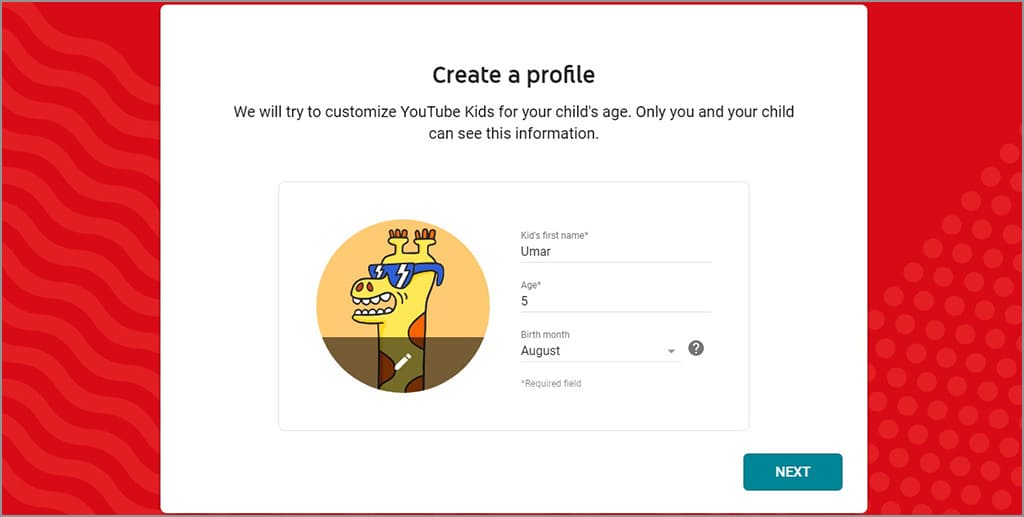Click the birth month help question mark

[696, 349]
